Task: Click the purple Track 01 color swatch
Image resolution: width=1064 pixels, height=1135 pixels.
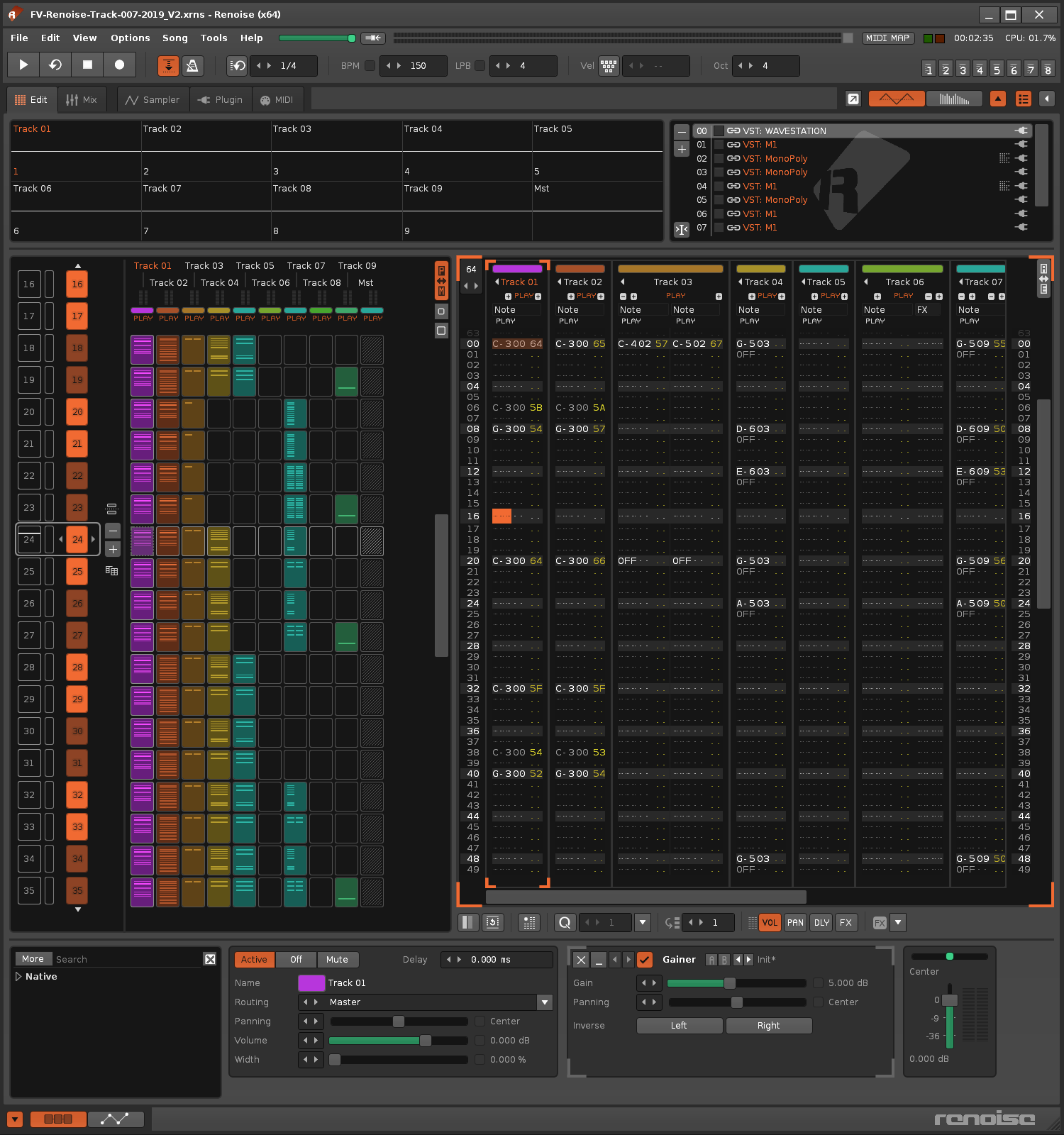Action: pos(311,982)
